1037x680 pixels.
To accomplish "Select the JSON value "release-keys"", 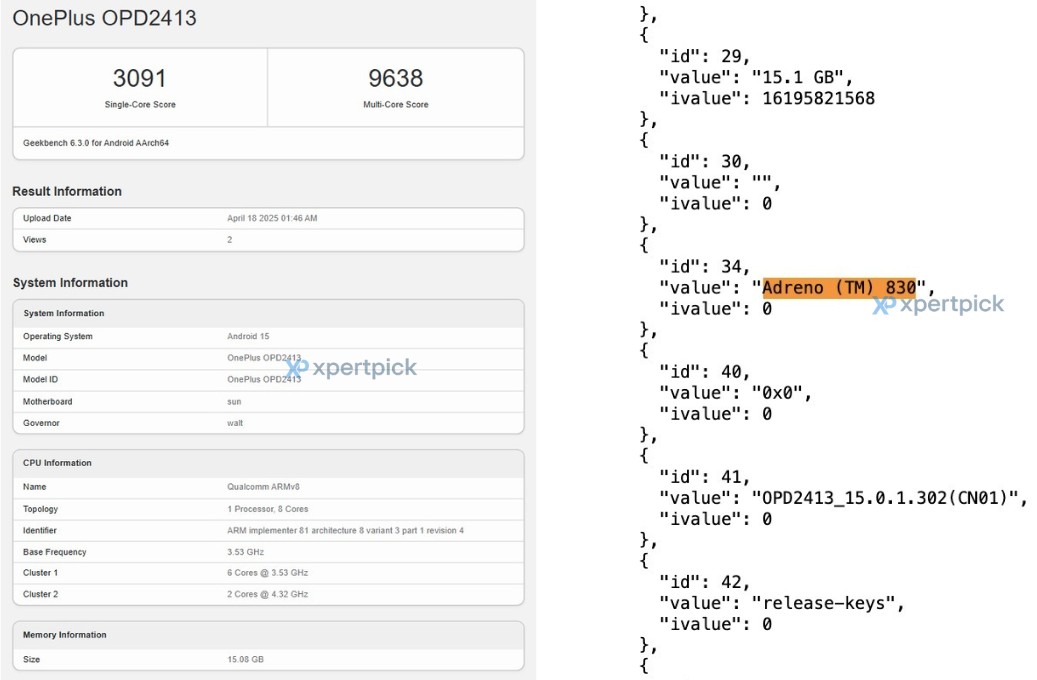I will click(x=823, y=603).
